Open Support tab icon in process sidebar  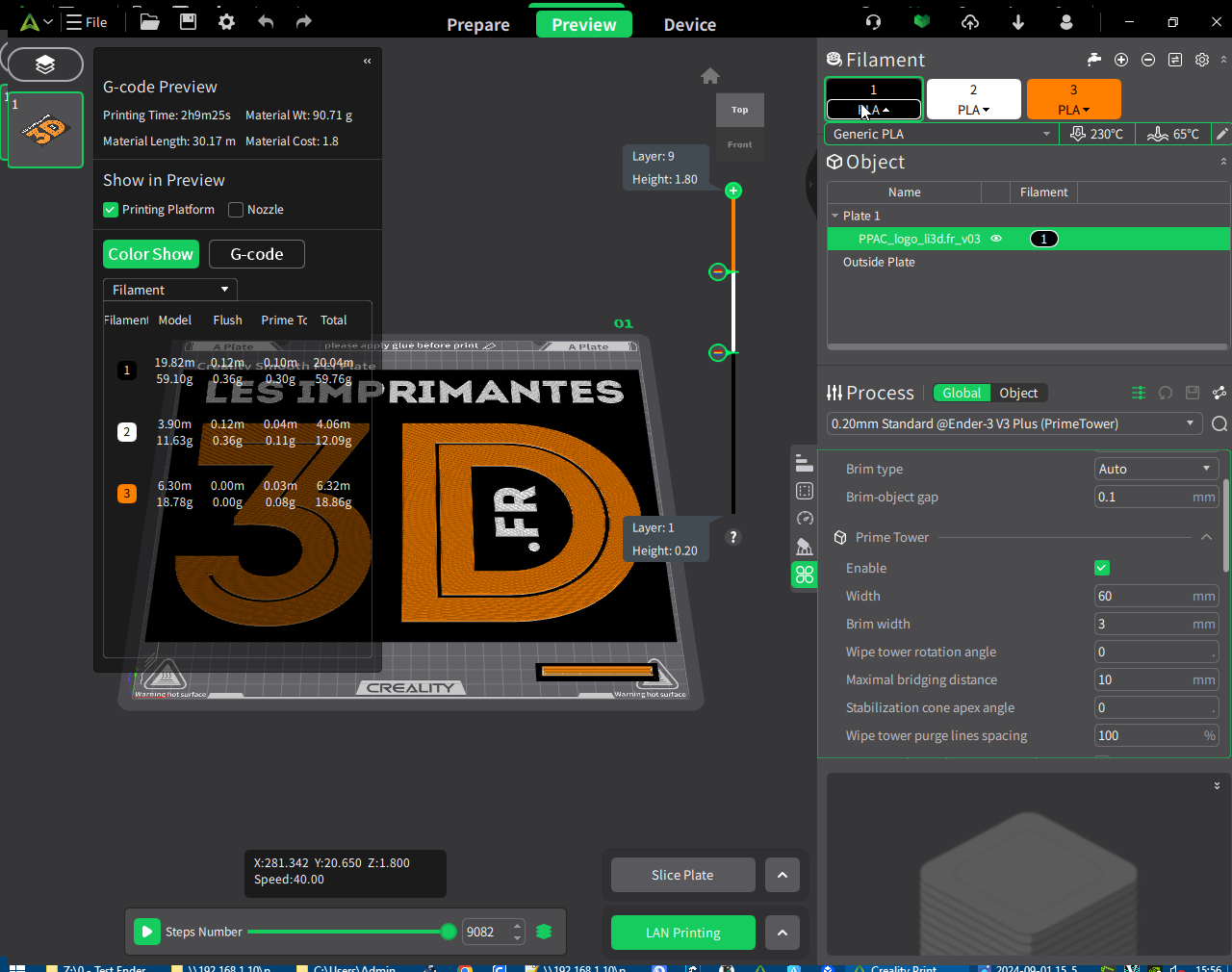tap(805, 547)
